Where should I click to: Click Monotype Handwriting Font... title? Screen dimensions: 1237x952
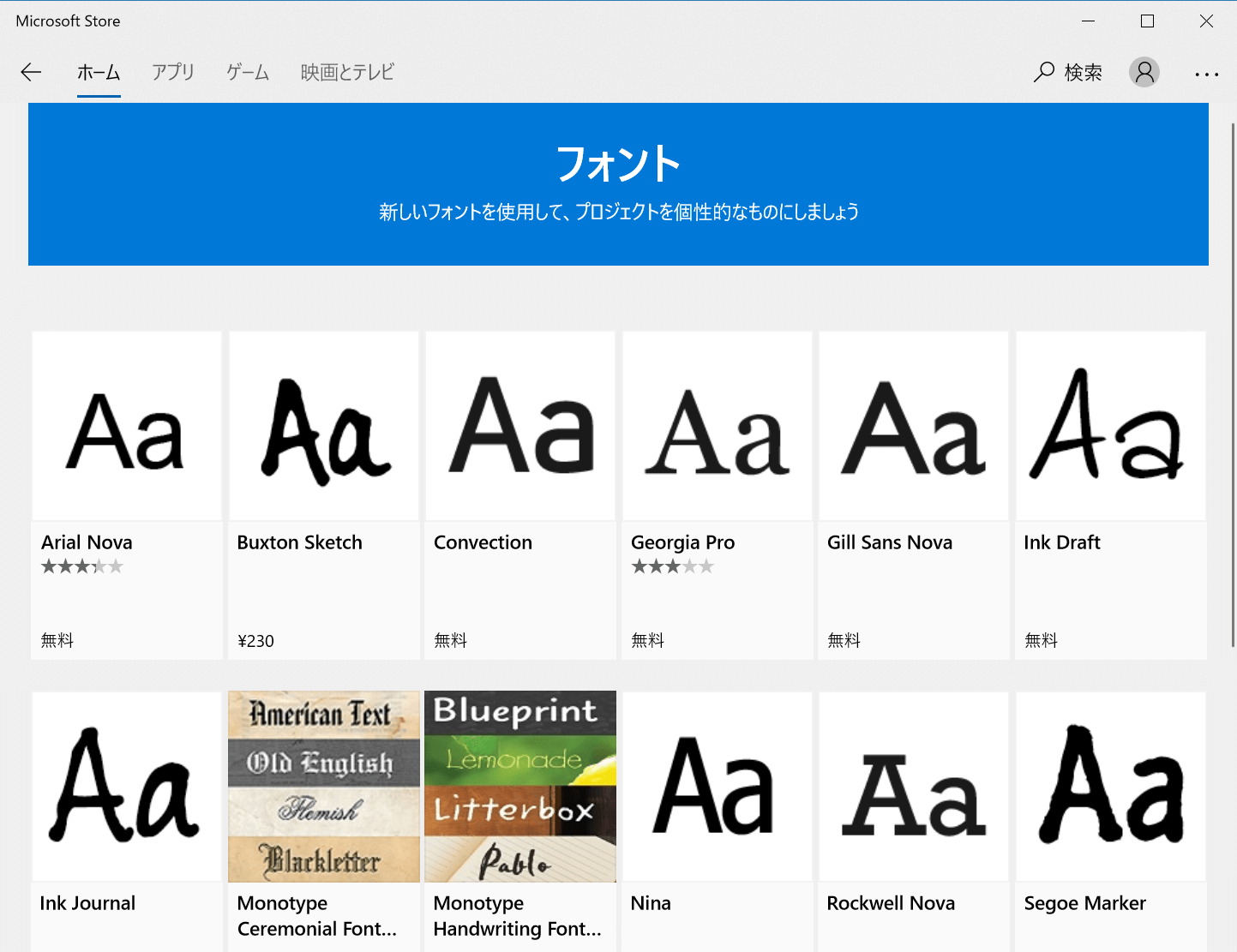pos(518,916)
